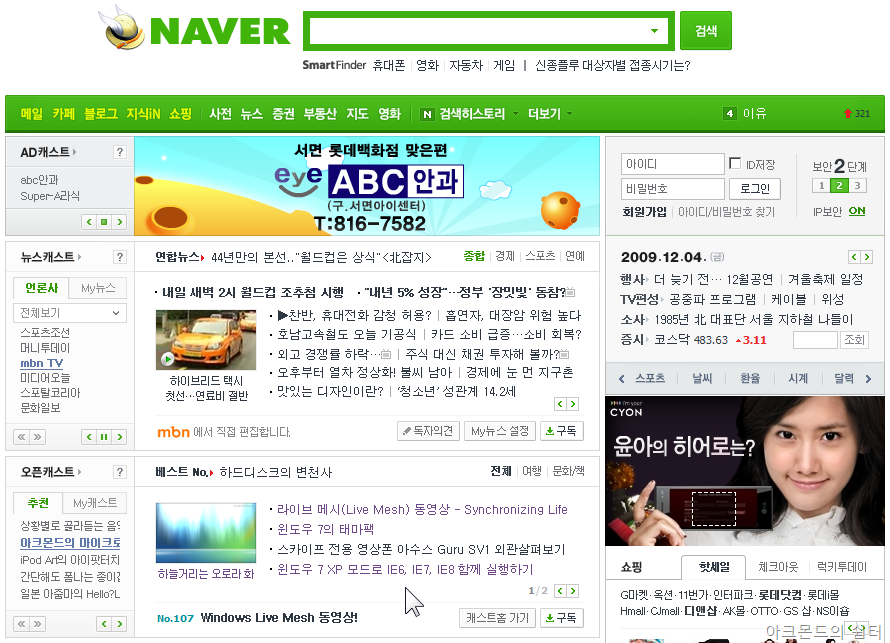The width and height of the screenshot is (890, 643).
Task: Open the search box autocomplete dropdown arrow
Action: coord(654,31)
